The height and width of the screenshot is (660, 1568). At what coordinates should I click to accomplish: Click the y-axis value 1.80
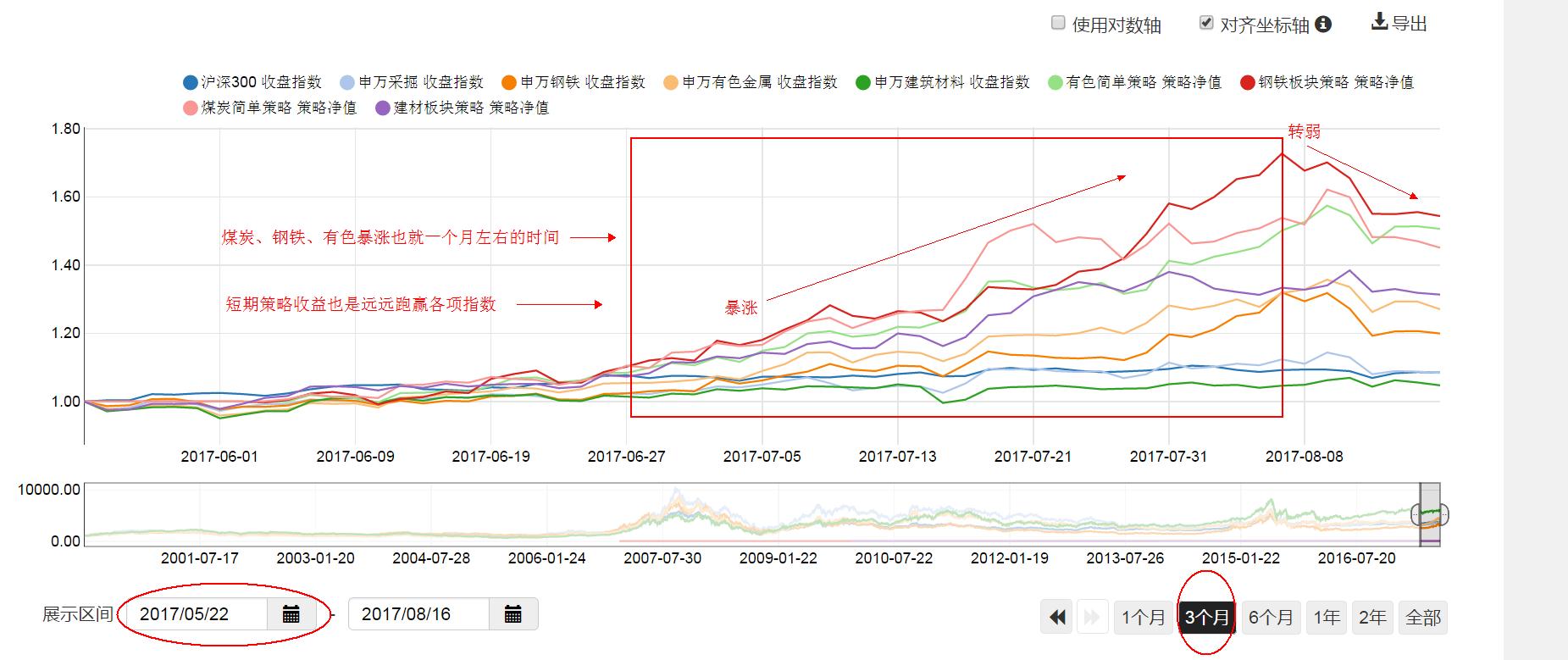tap(65, 129)
